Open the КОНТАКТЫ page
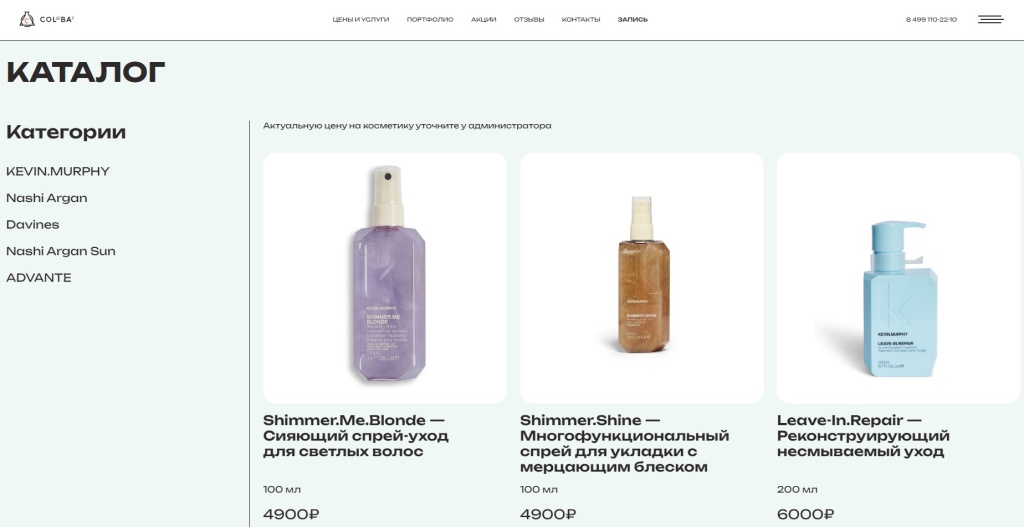 [x=581, y=20]
